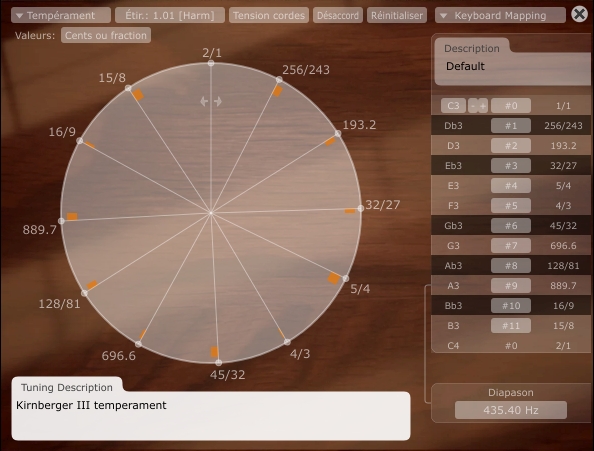Viewport: 594px width, 451px height.
Task: Select the 5/4 node on the circle
Action: pyautogui.click(x=345, y=279)
